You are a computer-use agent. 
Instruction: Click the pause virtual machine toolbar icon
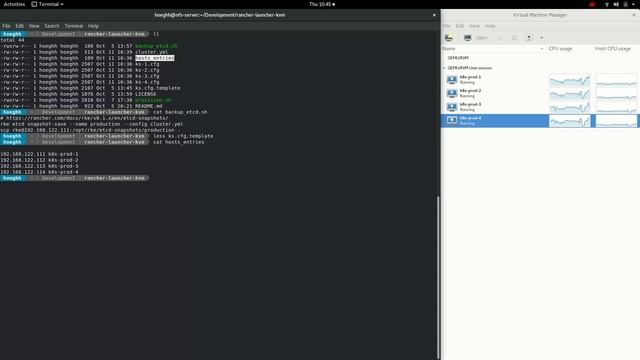[x=514, y=38]
